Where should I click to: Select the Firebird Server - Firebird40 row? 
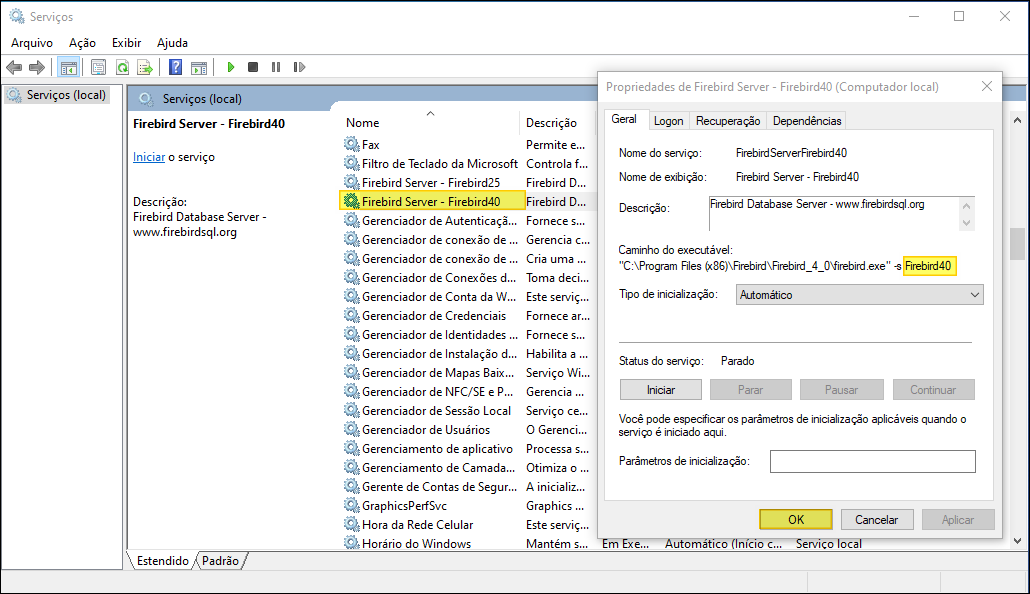click(466, 201)
